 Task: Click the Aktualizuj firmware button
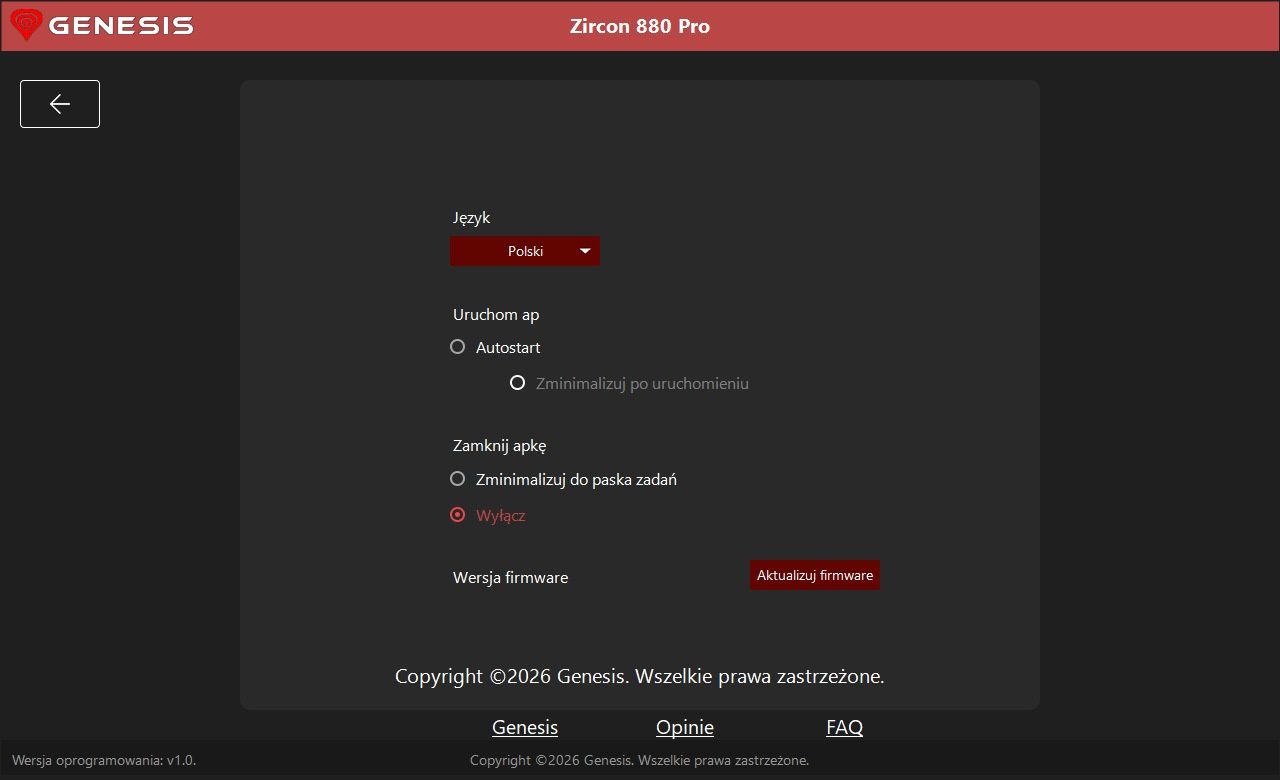pyautogui.click(x=815, y=575)
